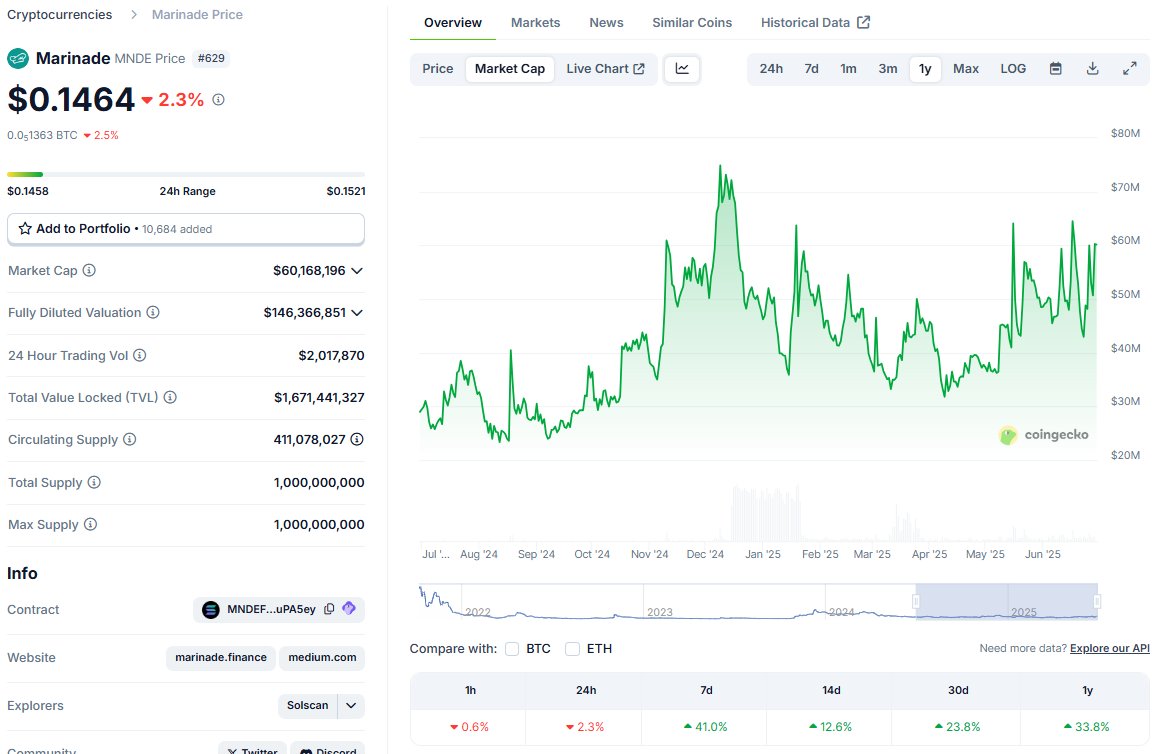This screenshot has width=1159, height=754.
Task: Toggle BTC compare checkbox
Action: point(511,649)
